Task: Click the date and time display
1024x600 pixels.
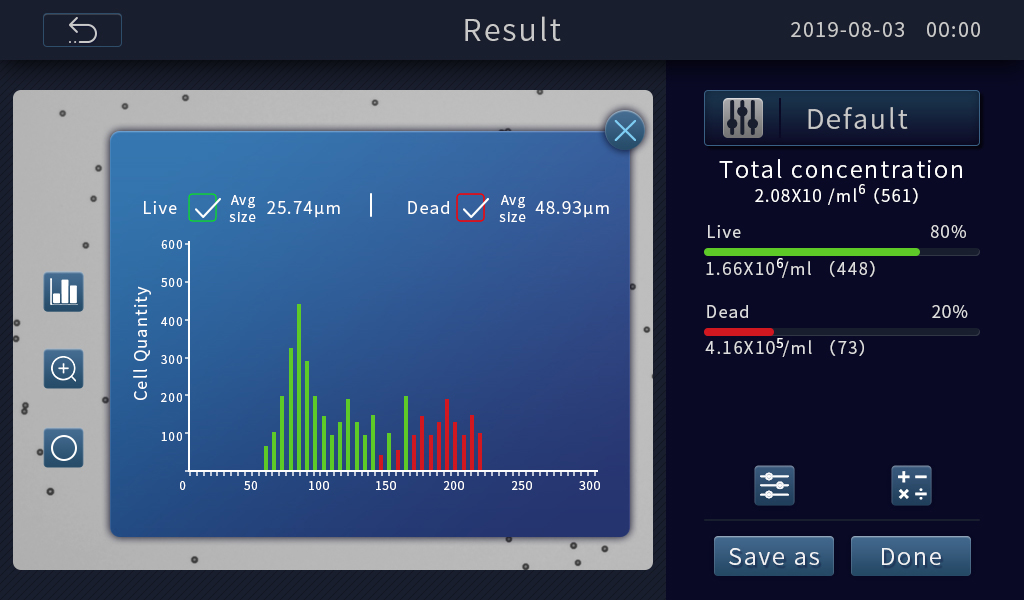Action: (x=885, y=30)
